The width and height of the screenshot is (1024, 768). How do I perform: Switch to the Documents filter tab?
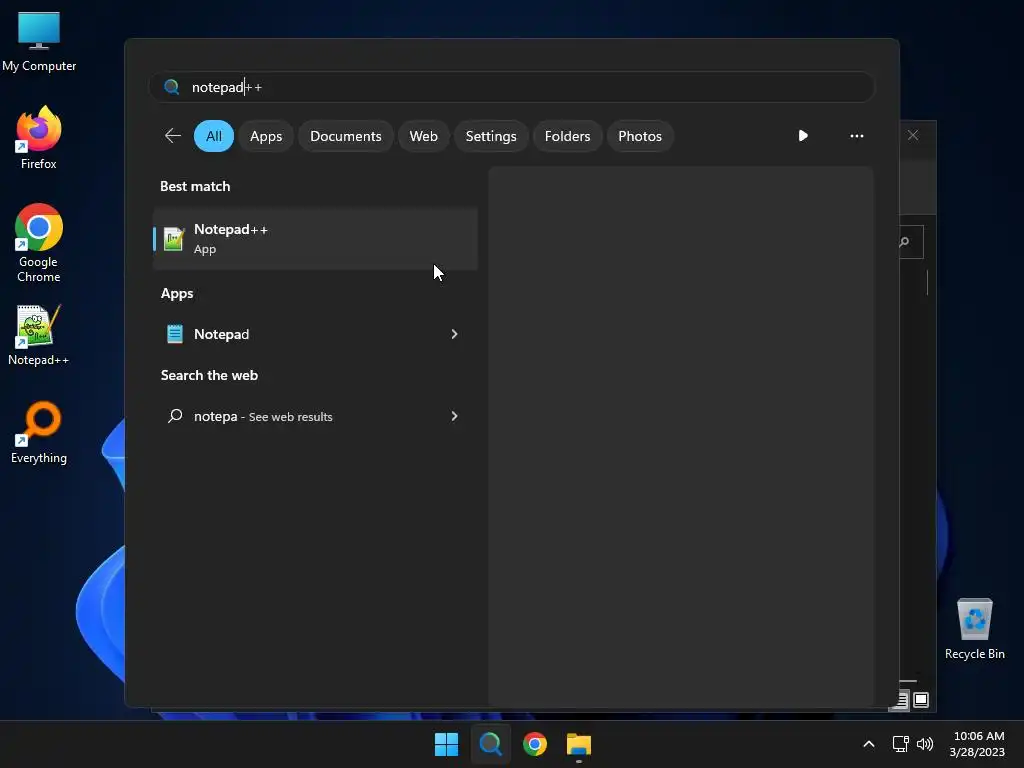[x=345, y=136]
